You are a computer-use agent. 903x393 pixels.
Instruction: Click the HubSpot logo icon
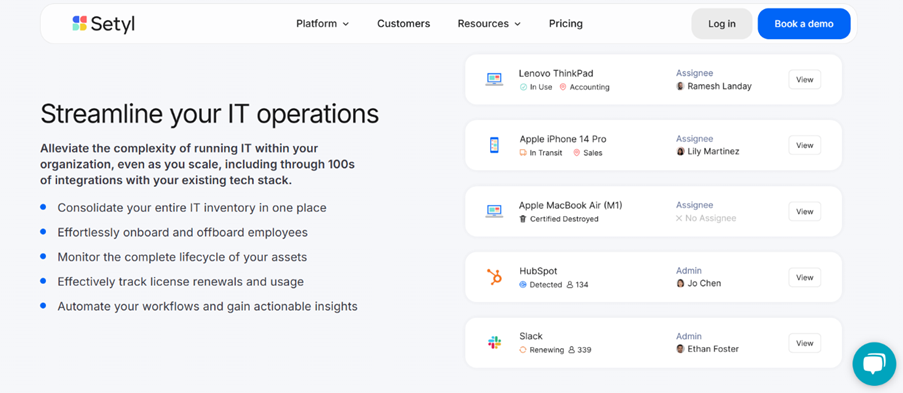(494, 277)
